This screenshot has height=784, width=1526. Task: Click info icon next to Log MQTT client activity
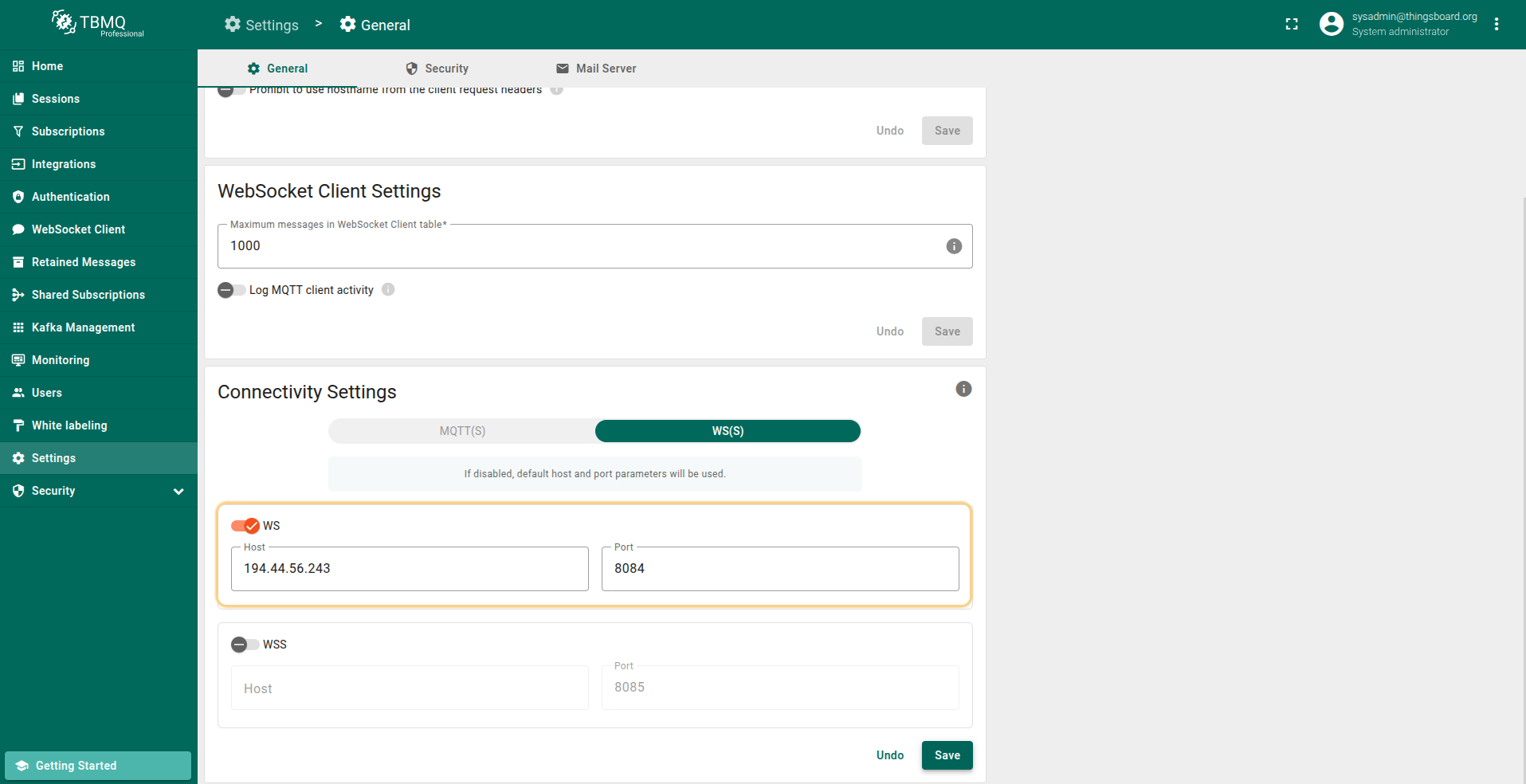coord(388,289)
